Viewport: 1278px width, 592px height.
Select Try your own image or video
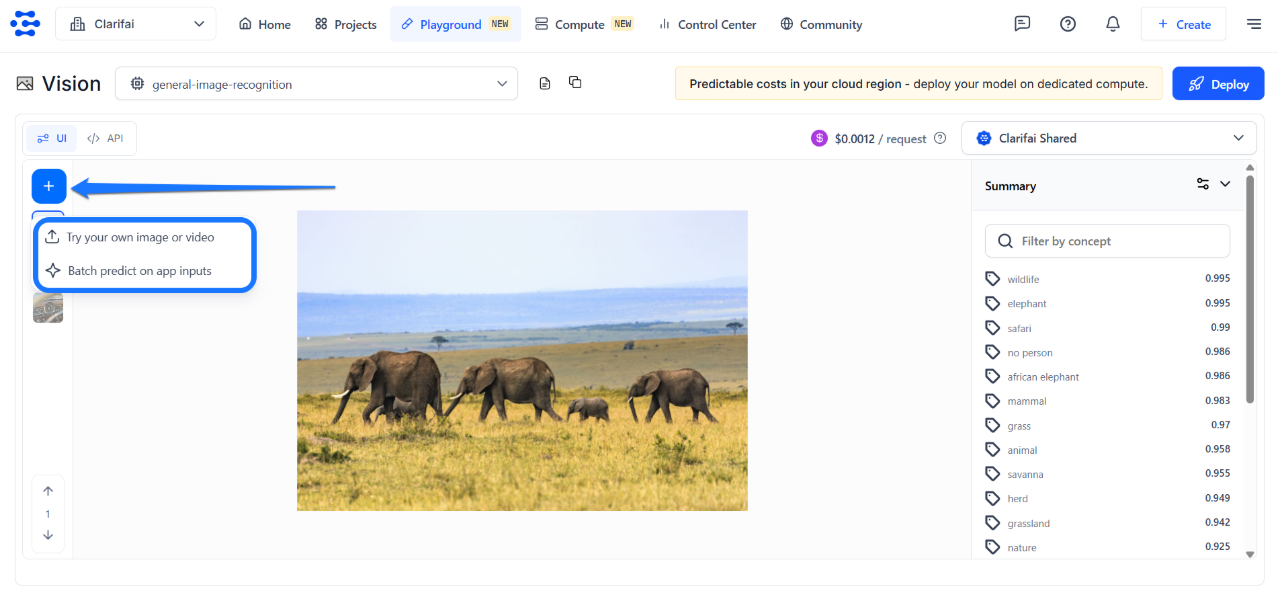140,237
